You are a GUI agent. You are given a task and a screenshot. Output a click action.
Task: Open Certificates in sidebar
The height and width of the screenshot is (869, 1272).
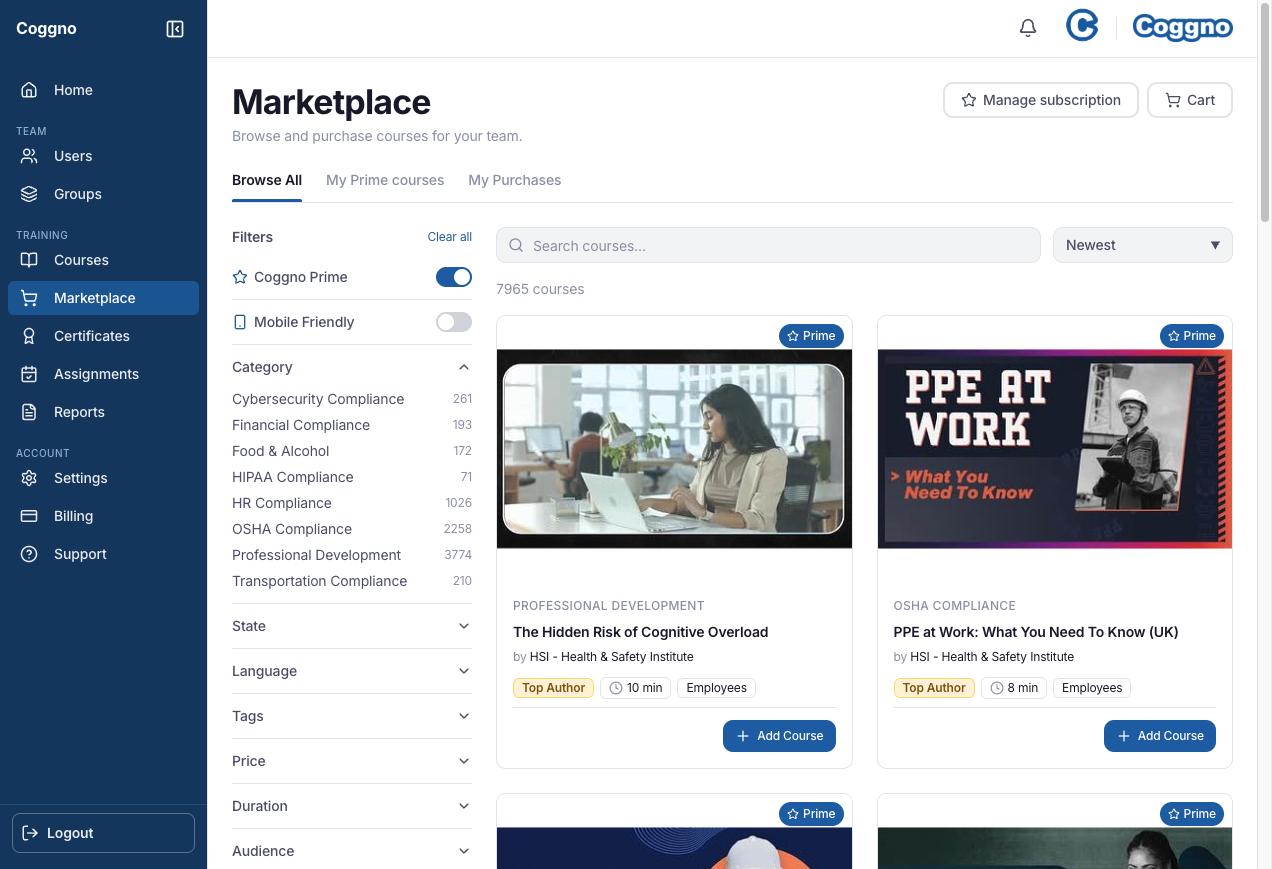[x=103, y=336]
